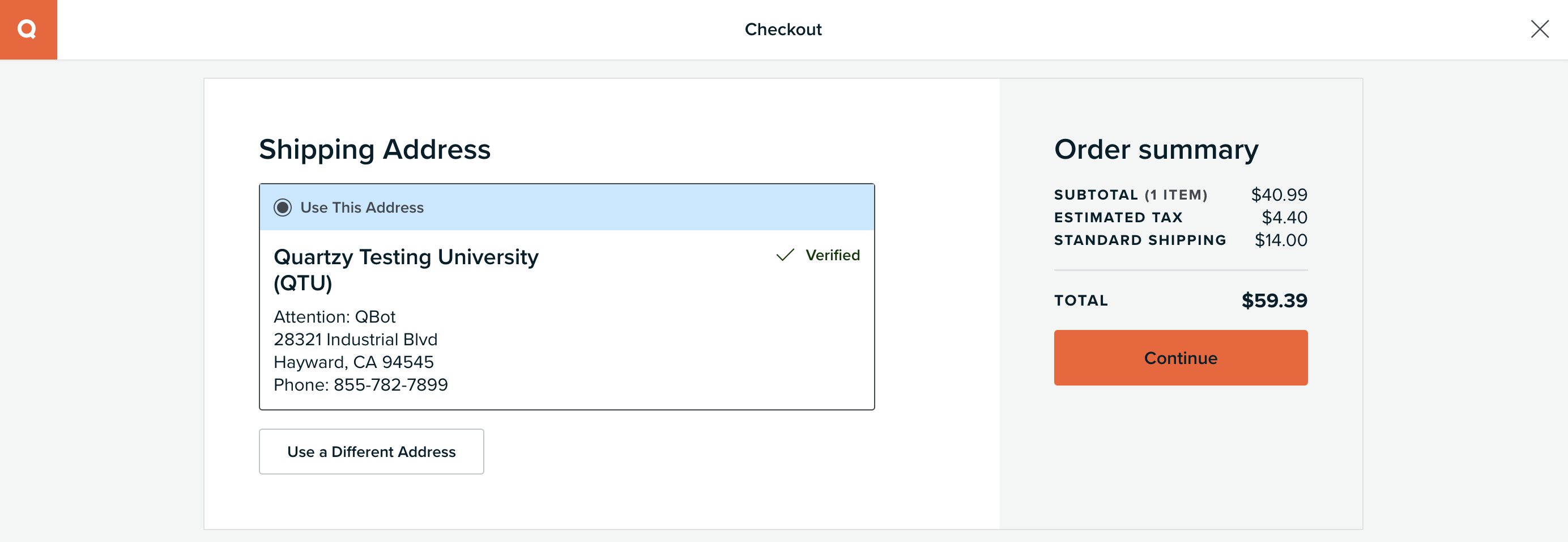This screenshot has height=542, width=1568.
Task: Click the phone number 855-782-7899
Action: coord(390,384)
